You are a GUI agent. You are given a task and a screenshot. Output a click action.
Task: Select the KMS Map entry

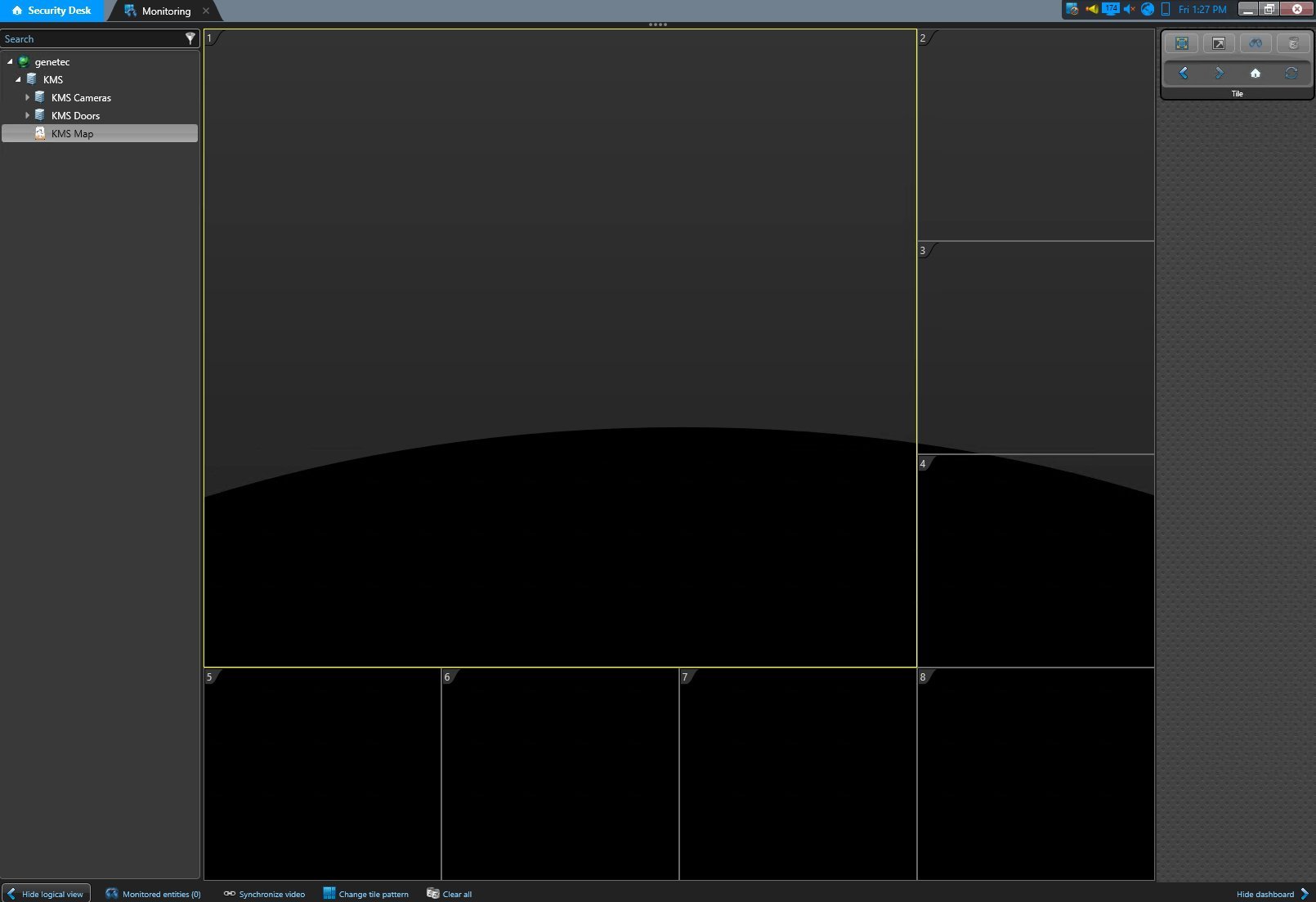[100, 133]
